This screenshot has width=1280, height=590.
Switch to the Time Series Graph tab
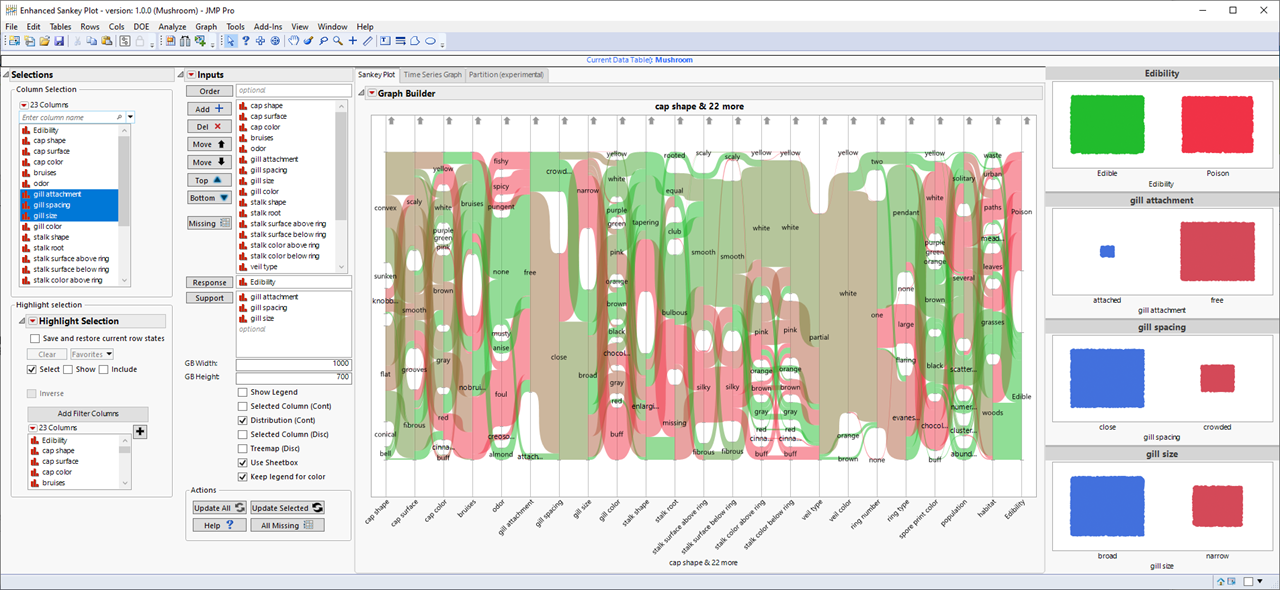point(432,74)
